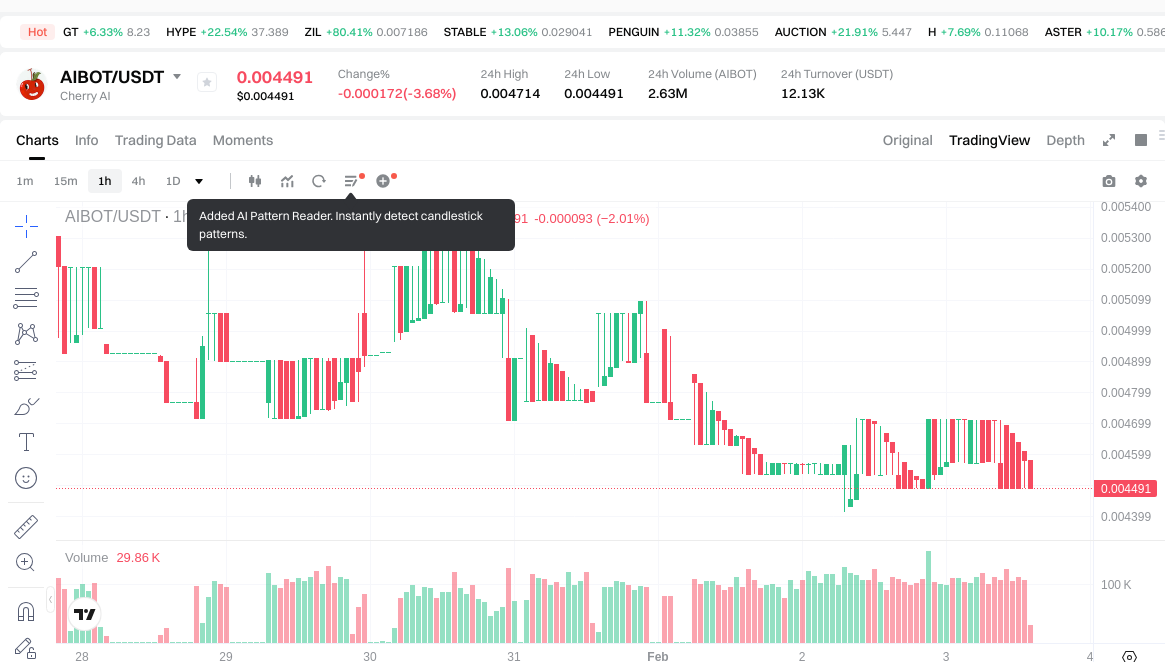
Task: Select the text annotation tool
Action: click(26, 442)
